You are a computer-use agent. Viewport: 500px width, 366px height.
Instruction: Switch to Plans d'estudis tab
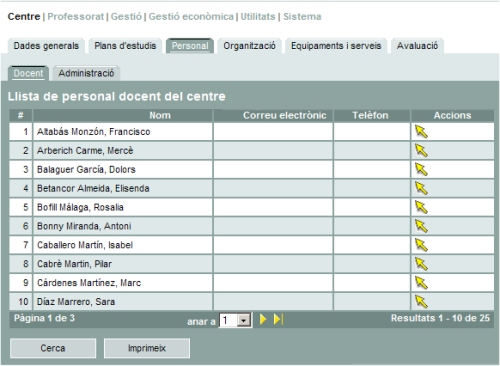pyautogui.click(x=125, y=46)
